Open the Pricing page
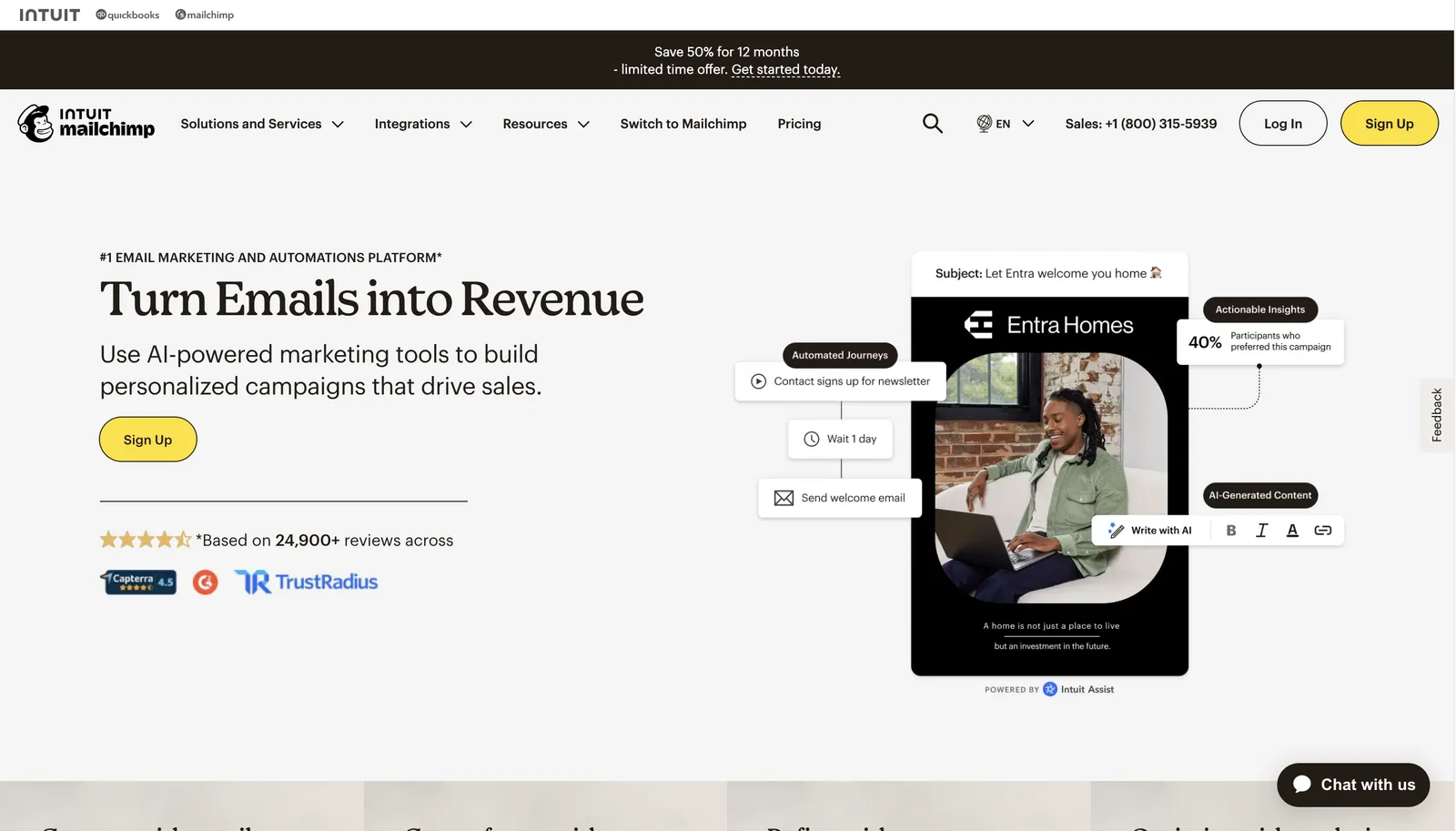1456x831 pixels. 799,124
